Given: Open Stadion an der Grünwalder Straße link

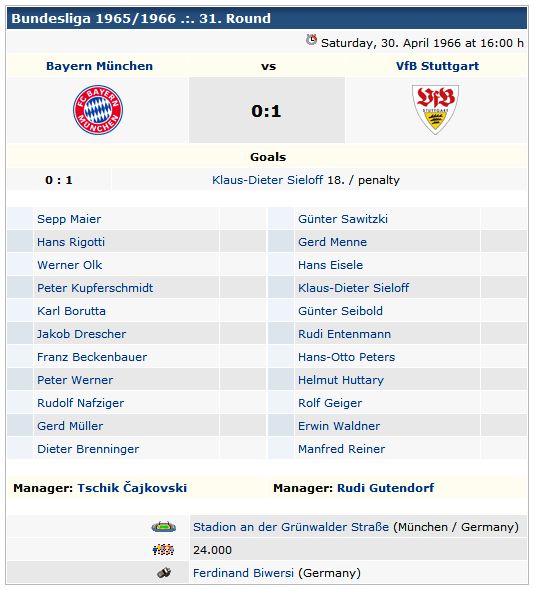Looking at the screenshot, I should pyautogui.click(x=291, y=527).
